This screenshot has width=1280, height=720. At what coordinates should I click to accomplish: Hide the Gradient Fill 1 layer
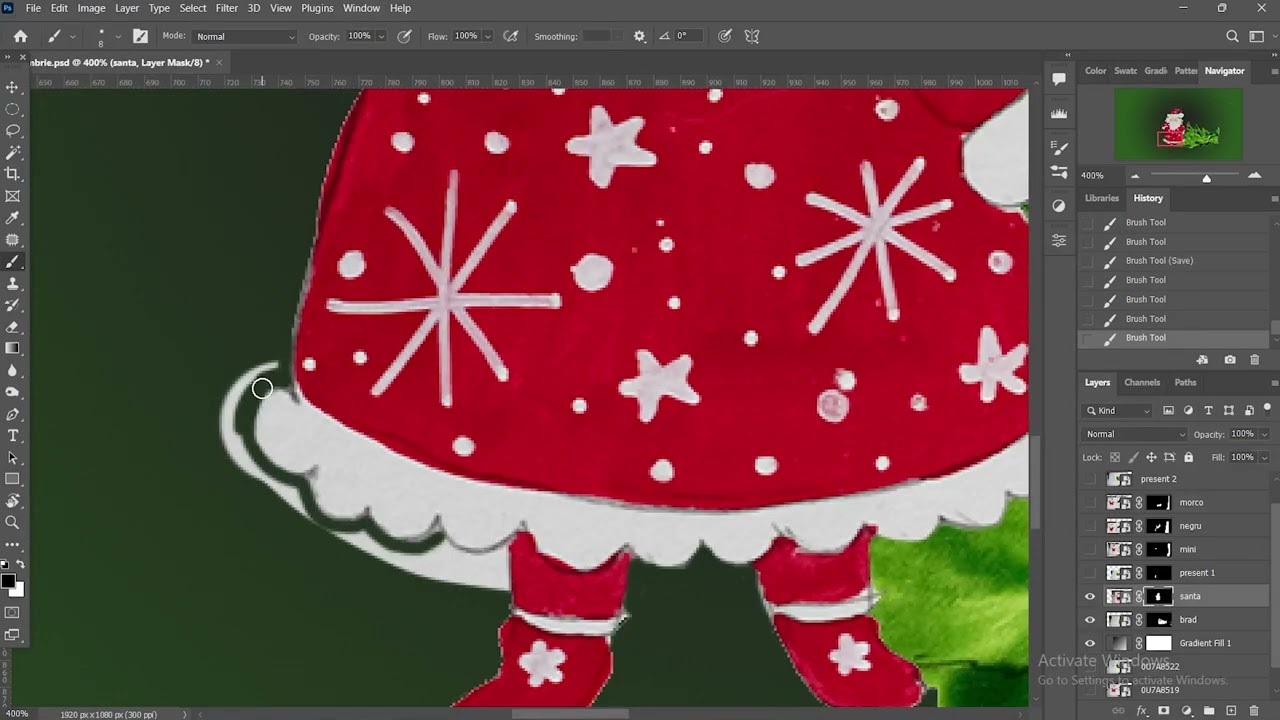point(1090,643)
